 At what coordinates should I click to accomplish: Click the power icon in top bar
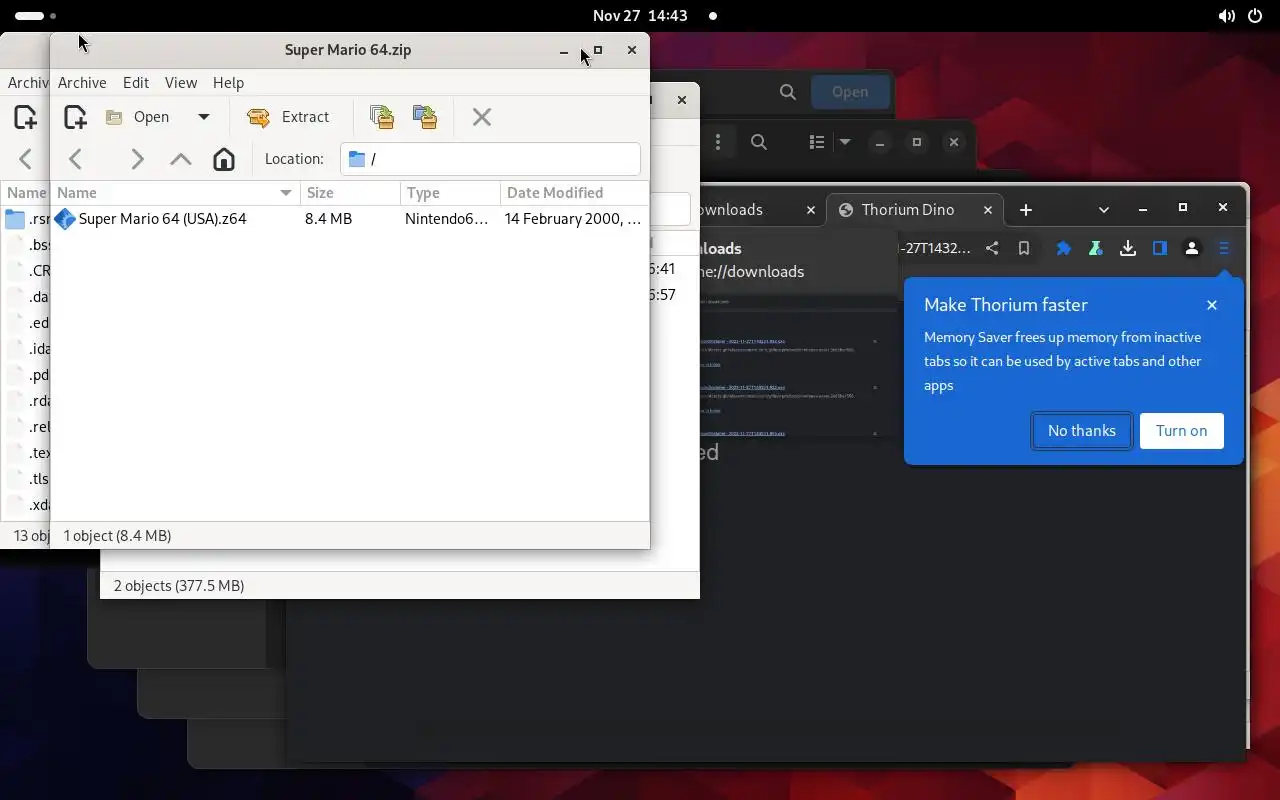pos(1255,16)
